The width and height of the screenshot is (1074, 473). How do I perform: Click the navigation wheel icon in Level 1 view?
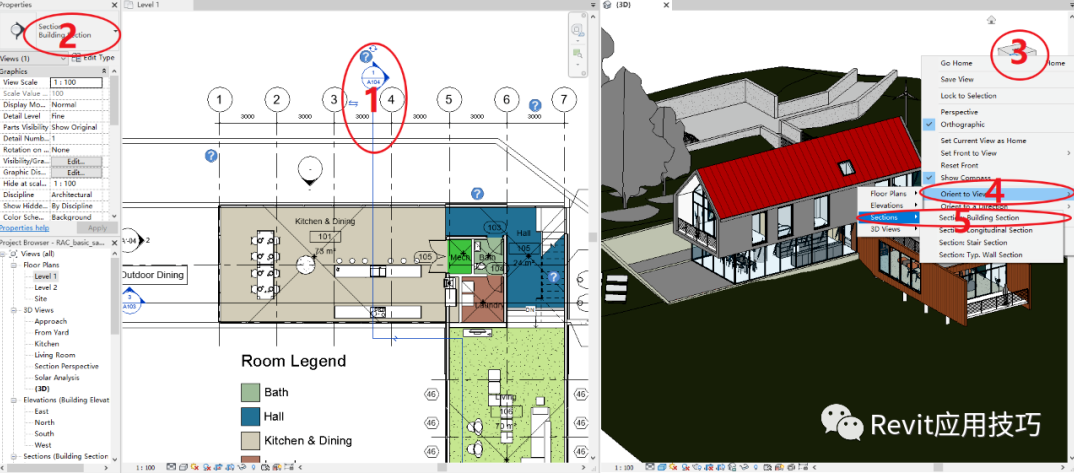pyautogui.click(x=577, y=30)
